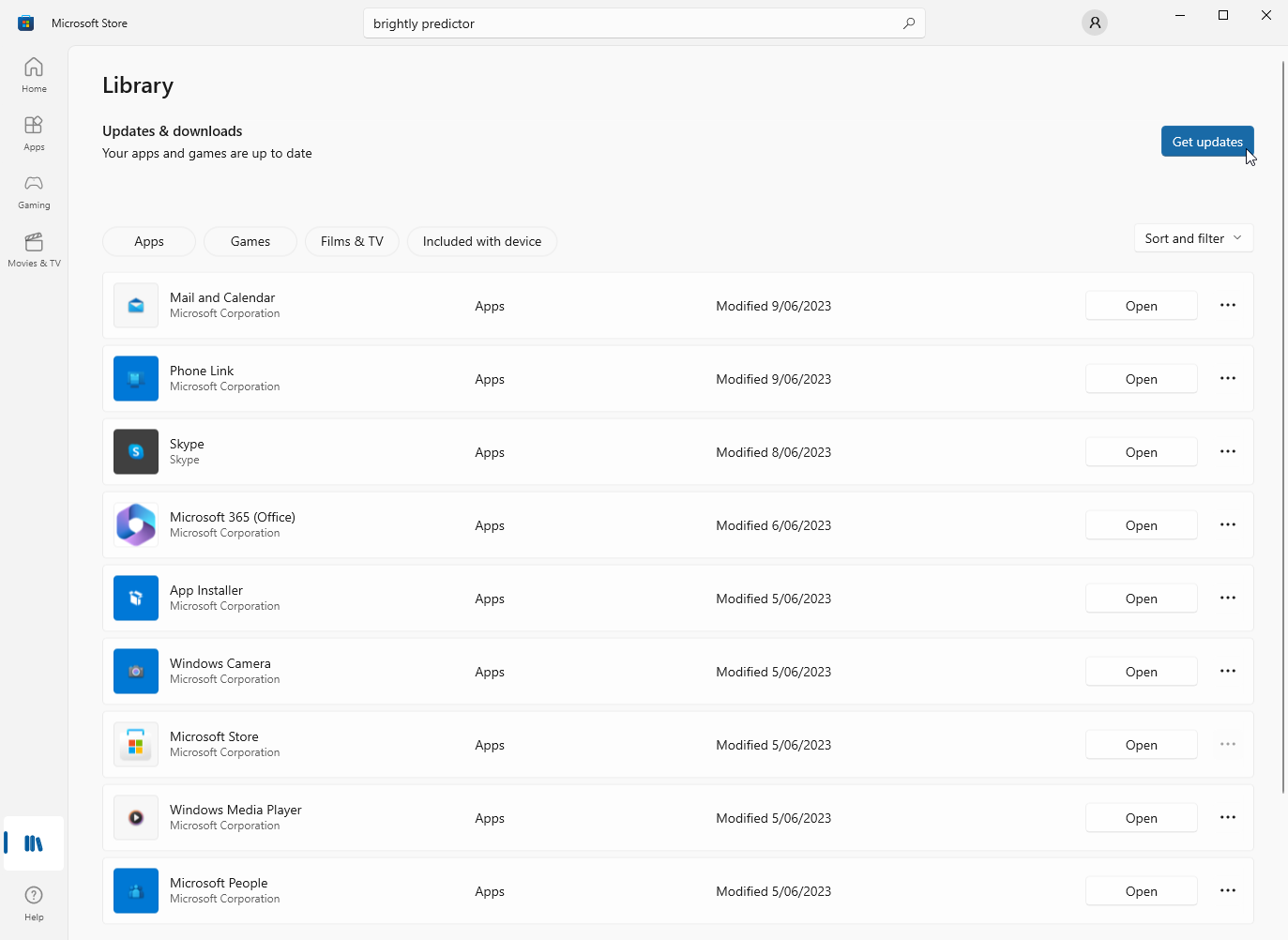Open App Installer app

pos(1142,599)
